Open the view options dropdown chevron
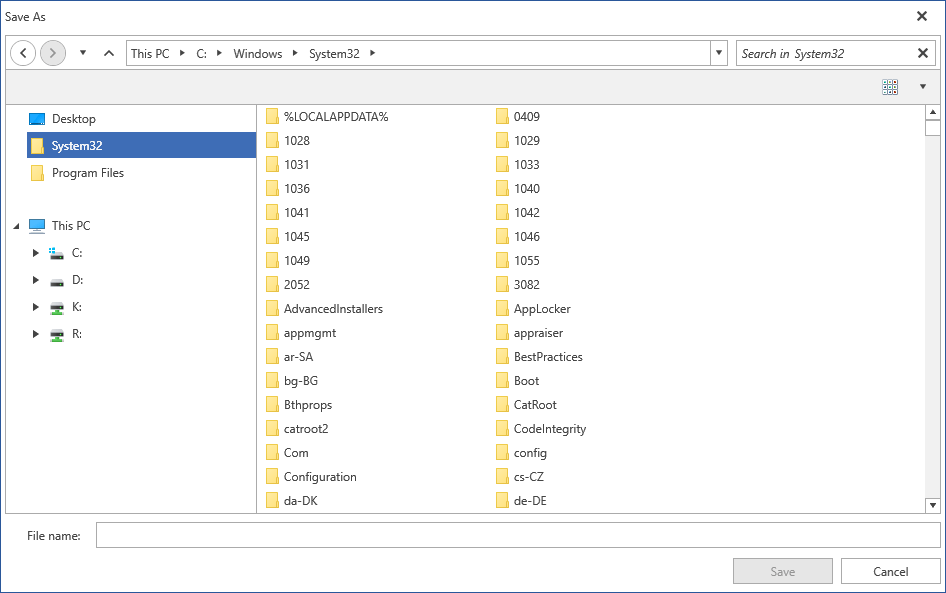 point(922,86)
